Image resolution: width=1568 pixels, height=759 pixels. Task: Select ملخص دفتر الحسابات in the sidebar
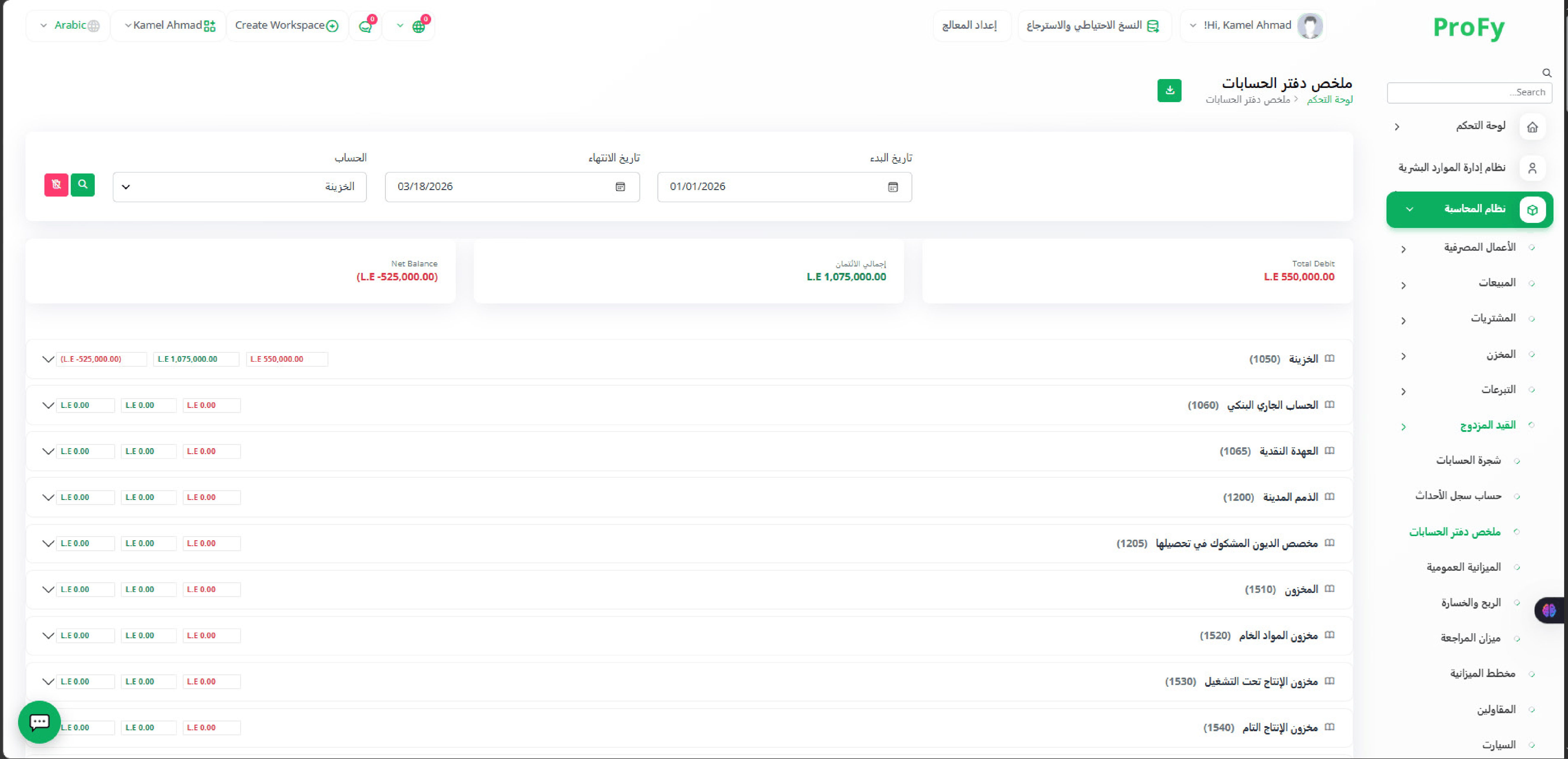(x=1455, y=532)
